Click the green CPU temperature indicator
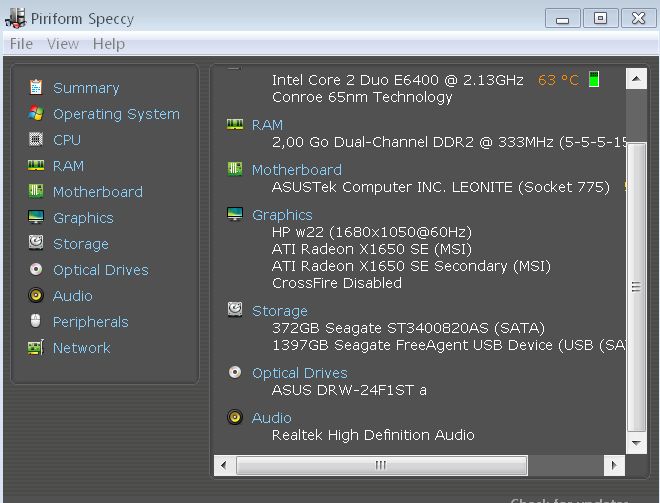The height and width of the screenshot is (503, 660). pos(594,80)
